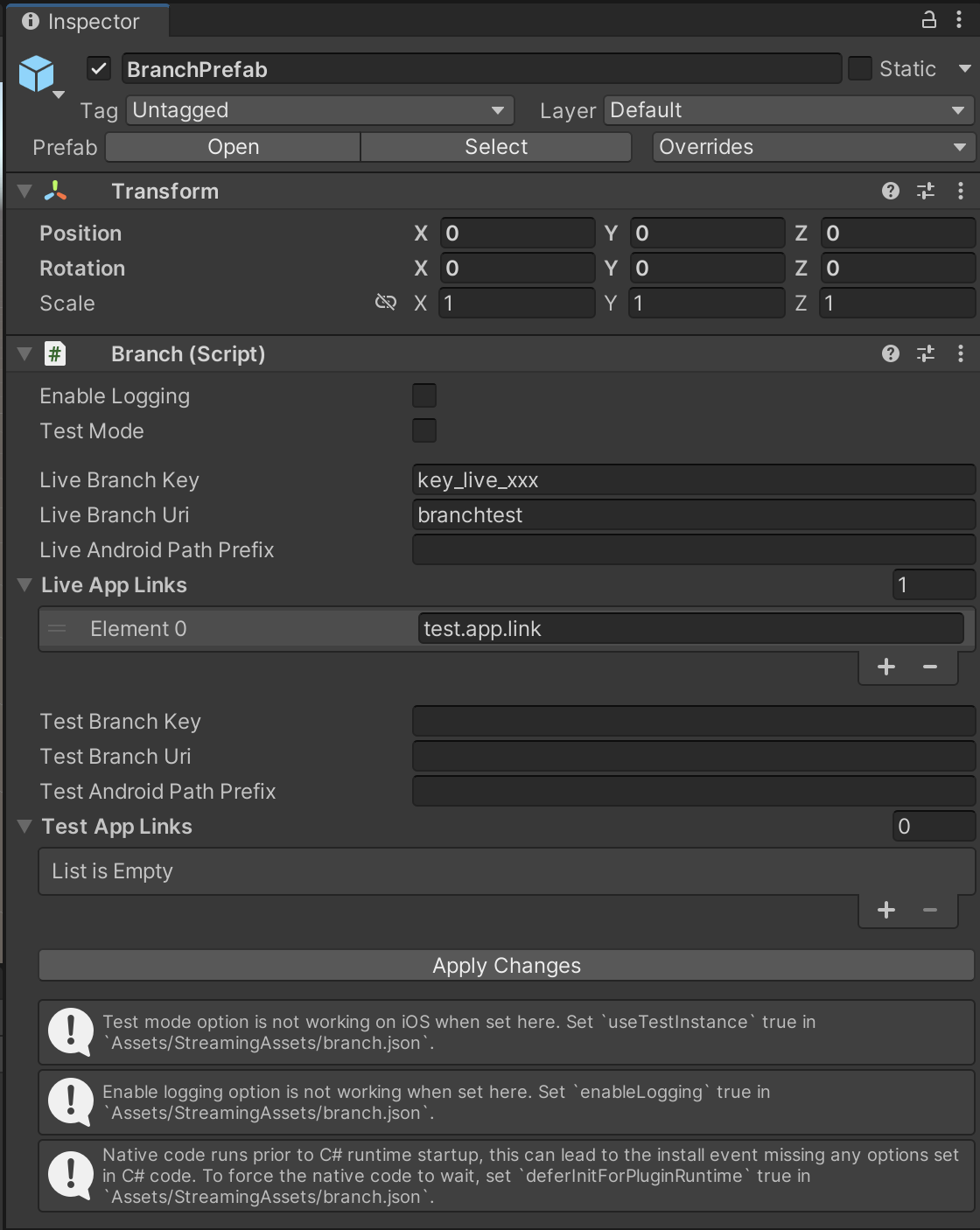980x1230 pixels.
Task: Click the Position X field
Action: (x=517, y=233)
